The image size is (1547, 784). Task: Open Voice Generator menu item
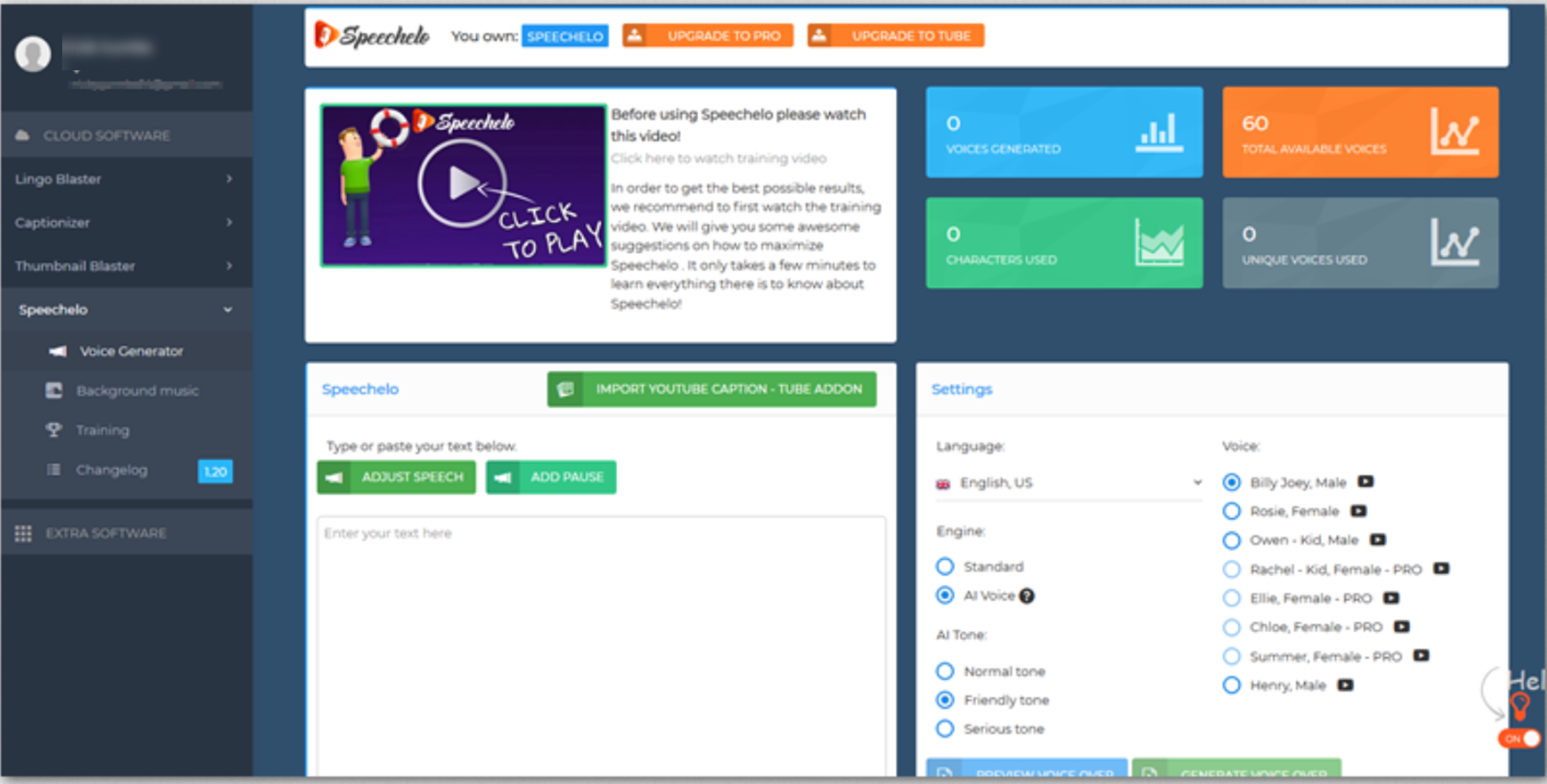coord(126,351)
